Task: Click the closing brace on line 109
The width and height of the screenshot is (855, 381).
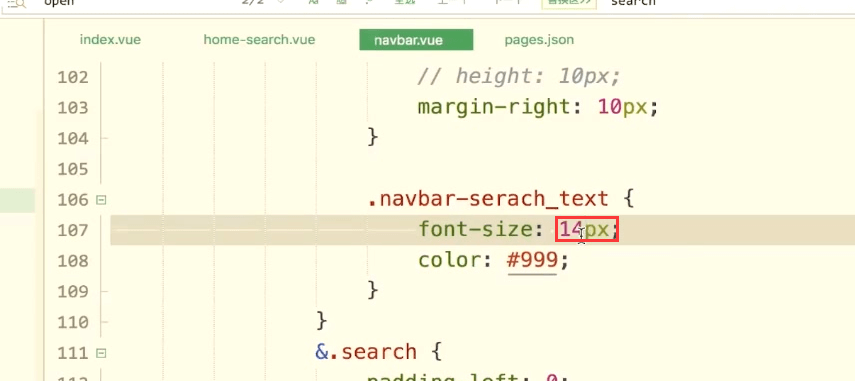Action: [372, 290]
